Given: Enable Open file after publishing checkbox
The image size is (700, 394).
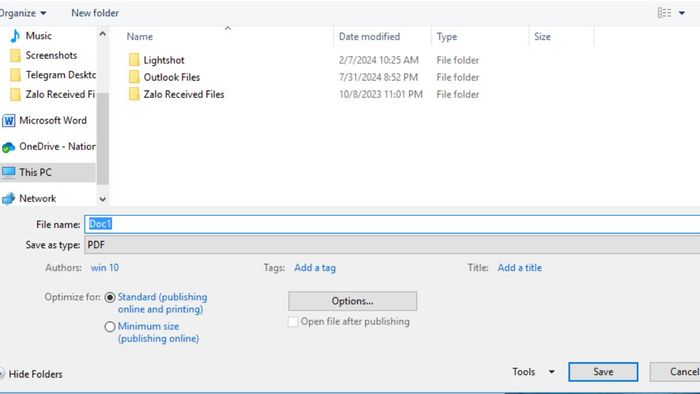Looking at the screenshot, I should 293,322.
